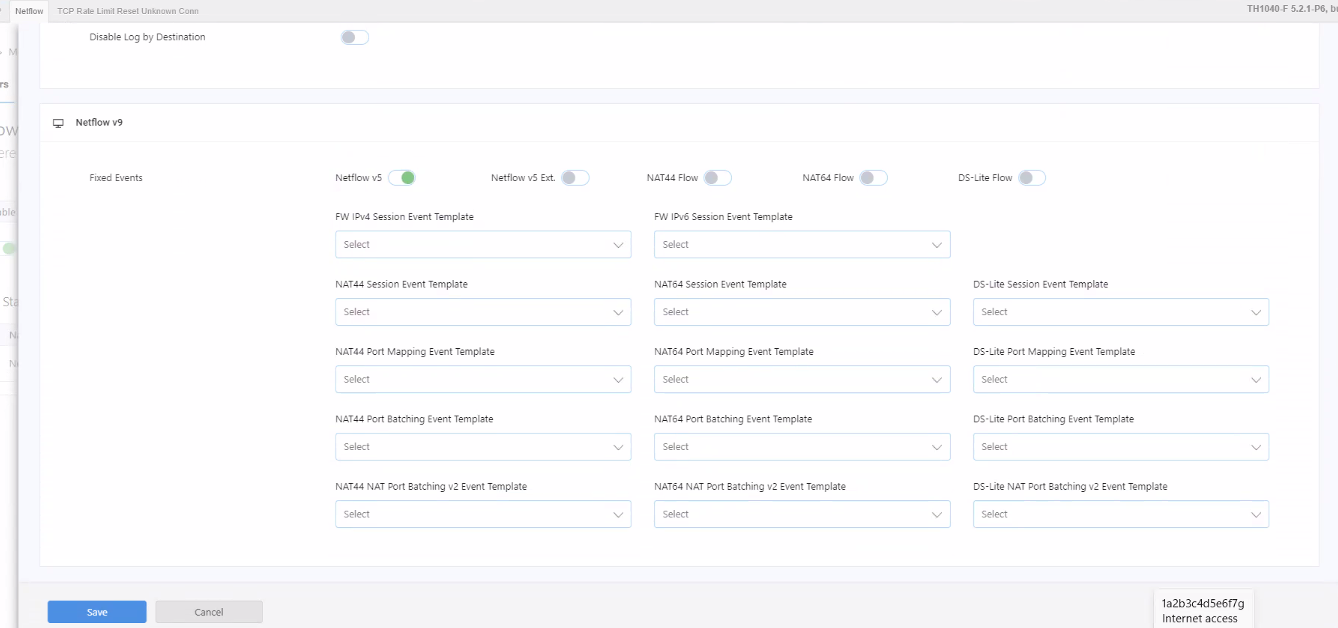Enable the NAT44 Flow switch
1338x628 pixels.
click(x=717, y=178)
